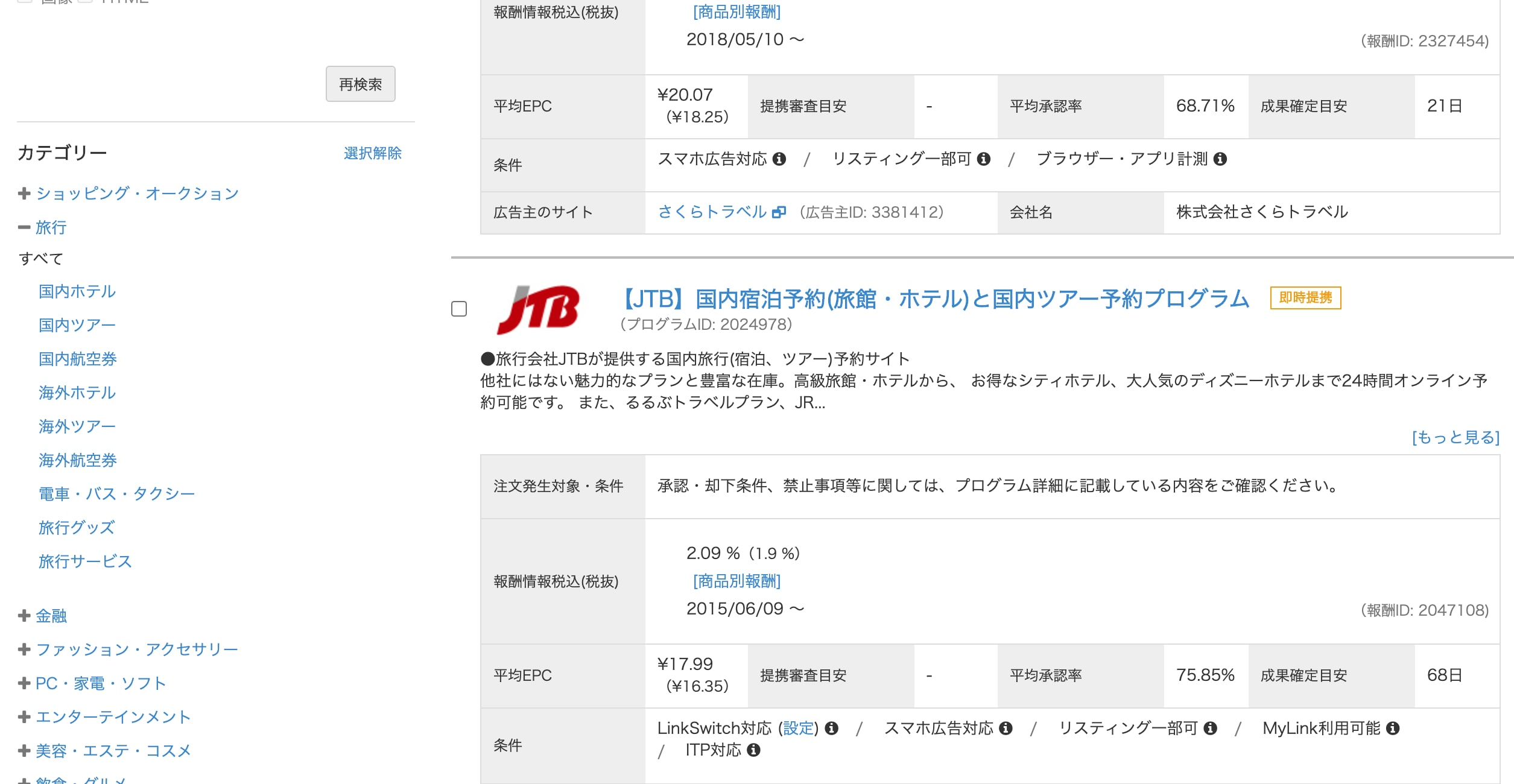
Task: Click ¥17.99 average EPC value
Action: [685, 664]
